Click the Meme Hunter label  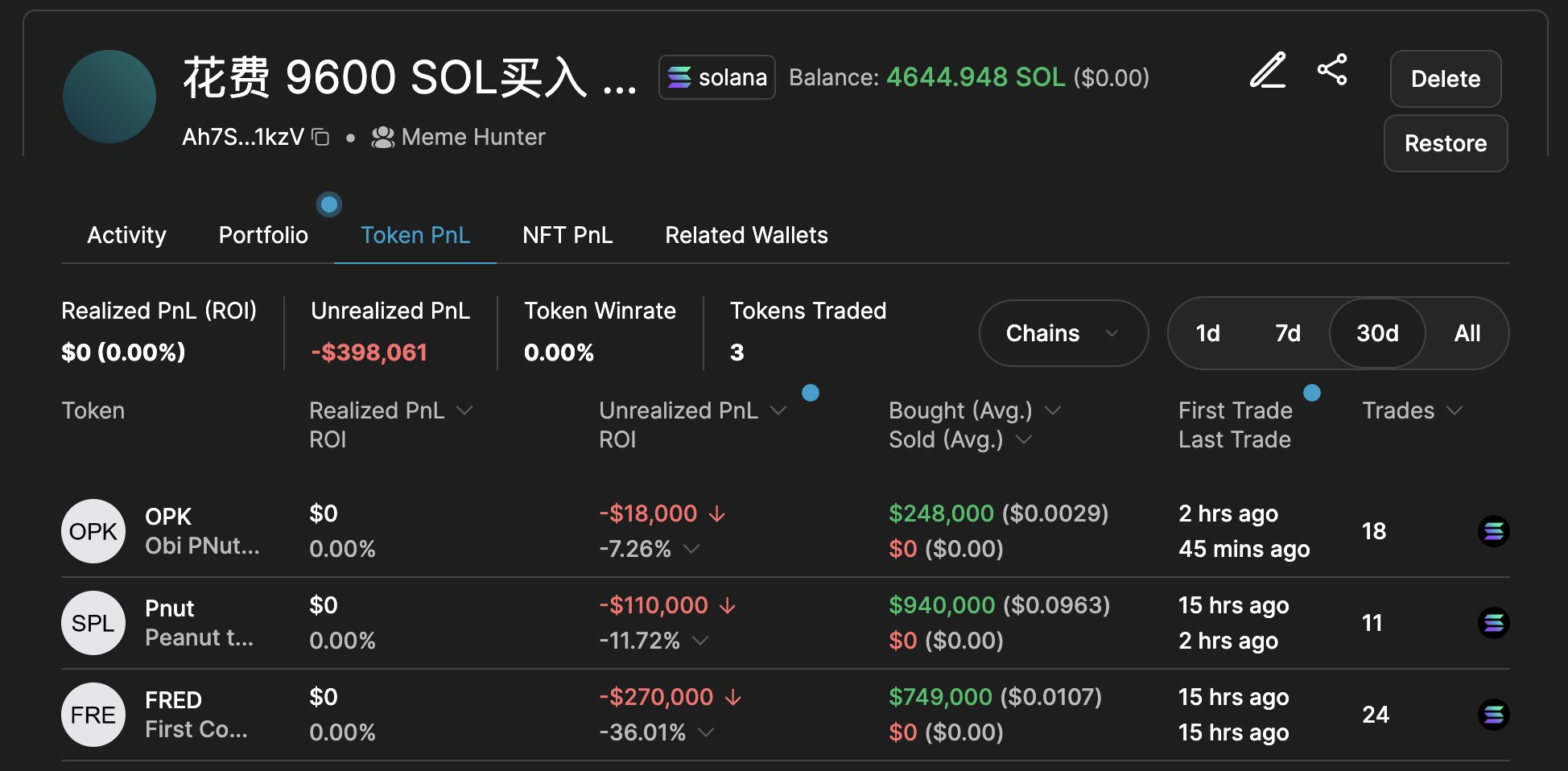click(x=473, y=138)
